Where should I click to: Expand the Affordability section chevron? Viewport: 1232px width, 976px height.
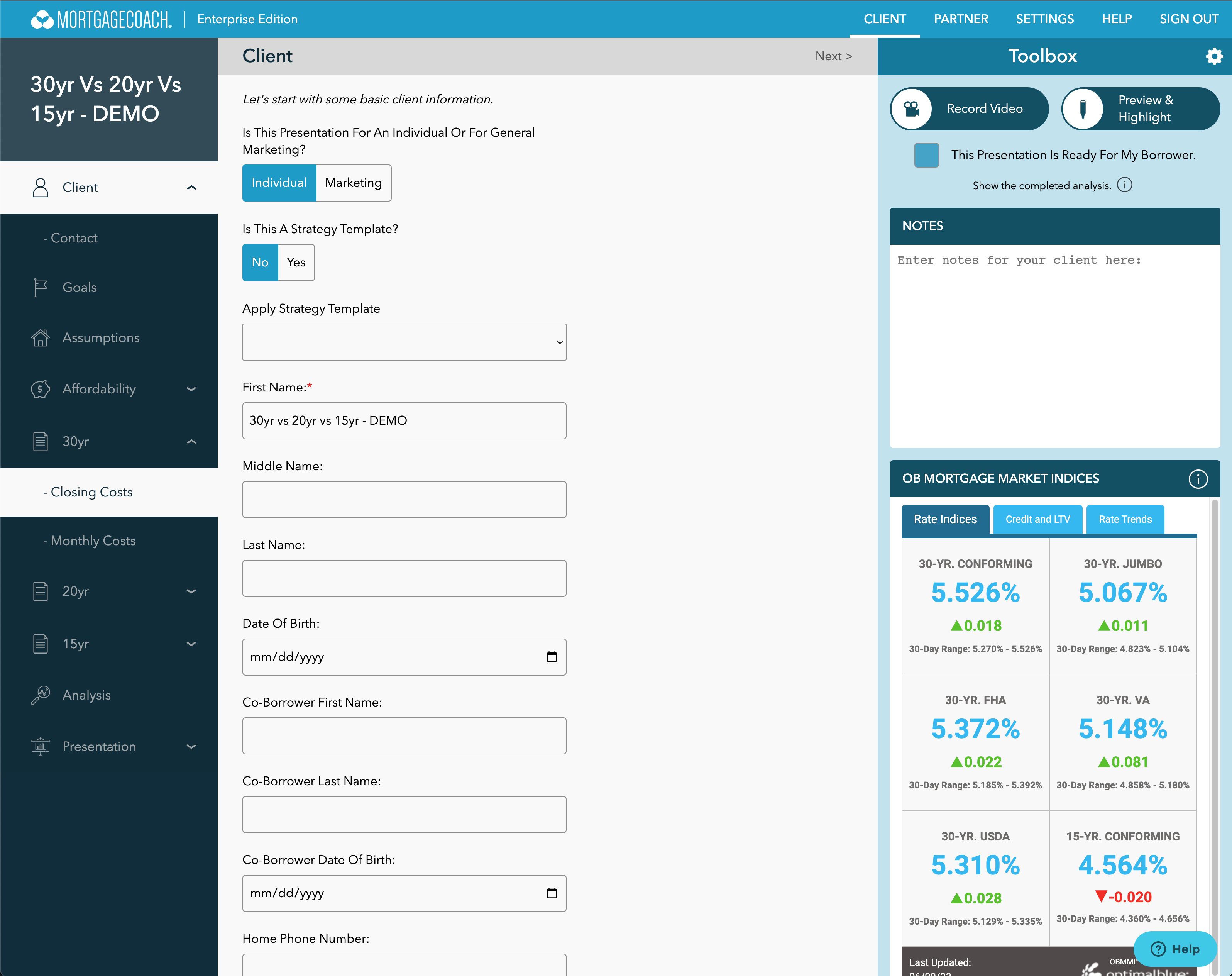pyautogui.click(x=192, y=389)
